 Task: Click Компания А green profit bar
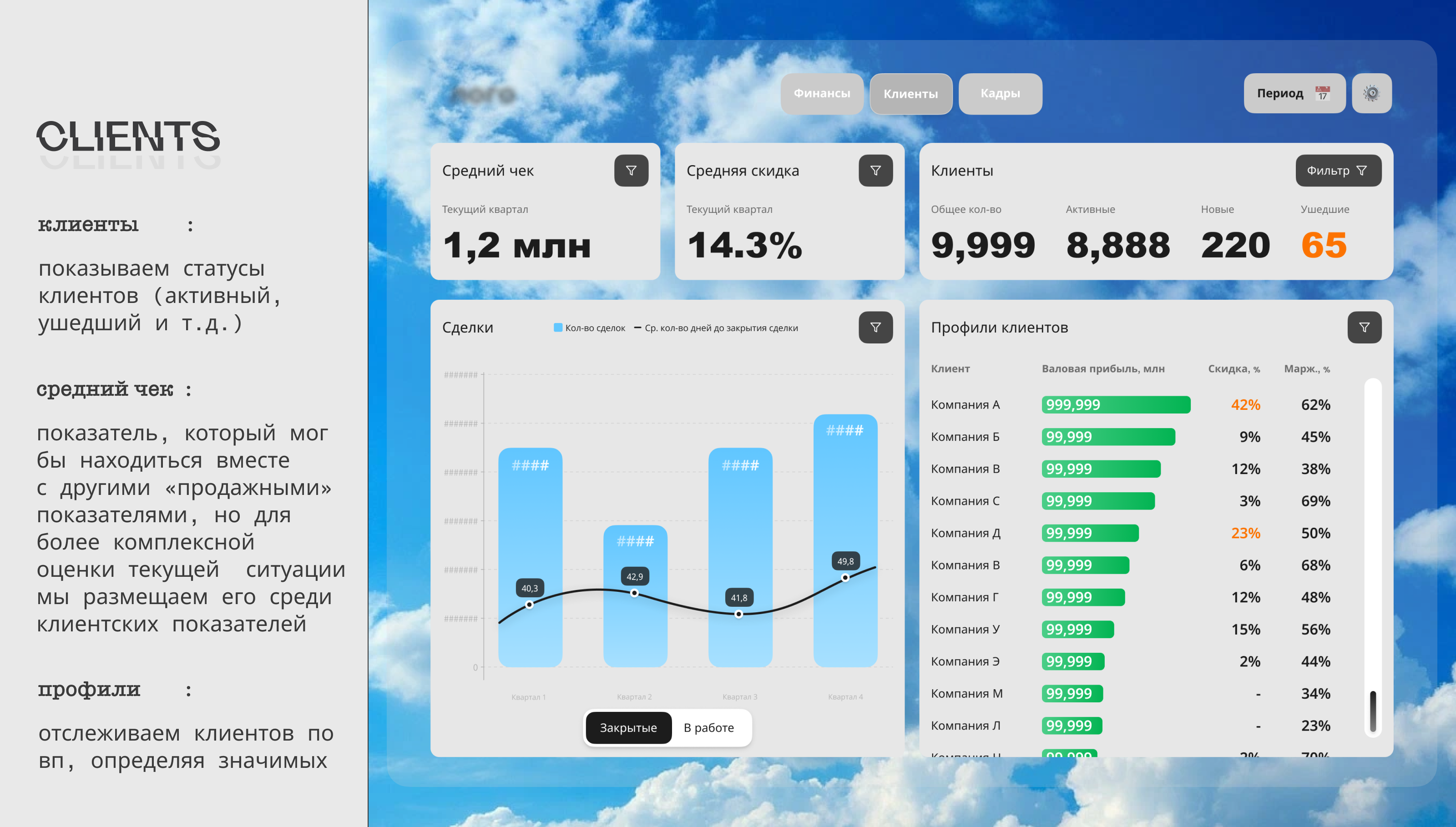click(1115, 404)
